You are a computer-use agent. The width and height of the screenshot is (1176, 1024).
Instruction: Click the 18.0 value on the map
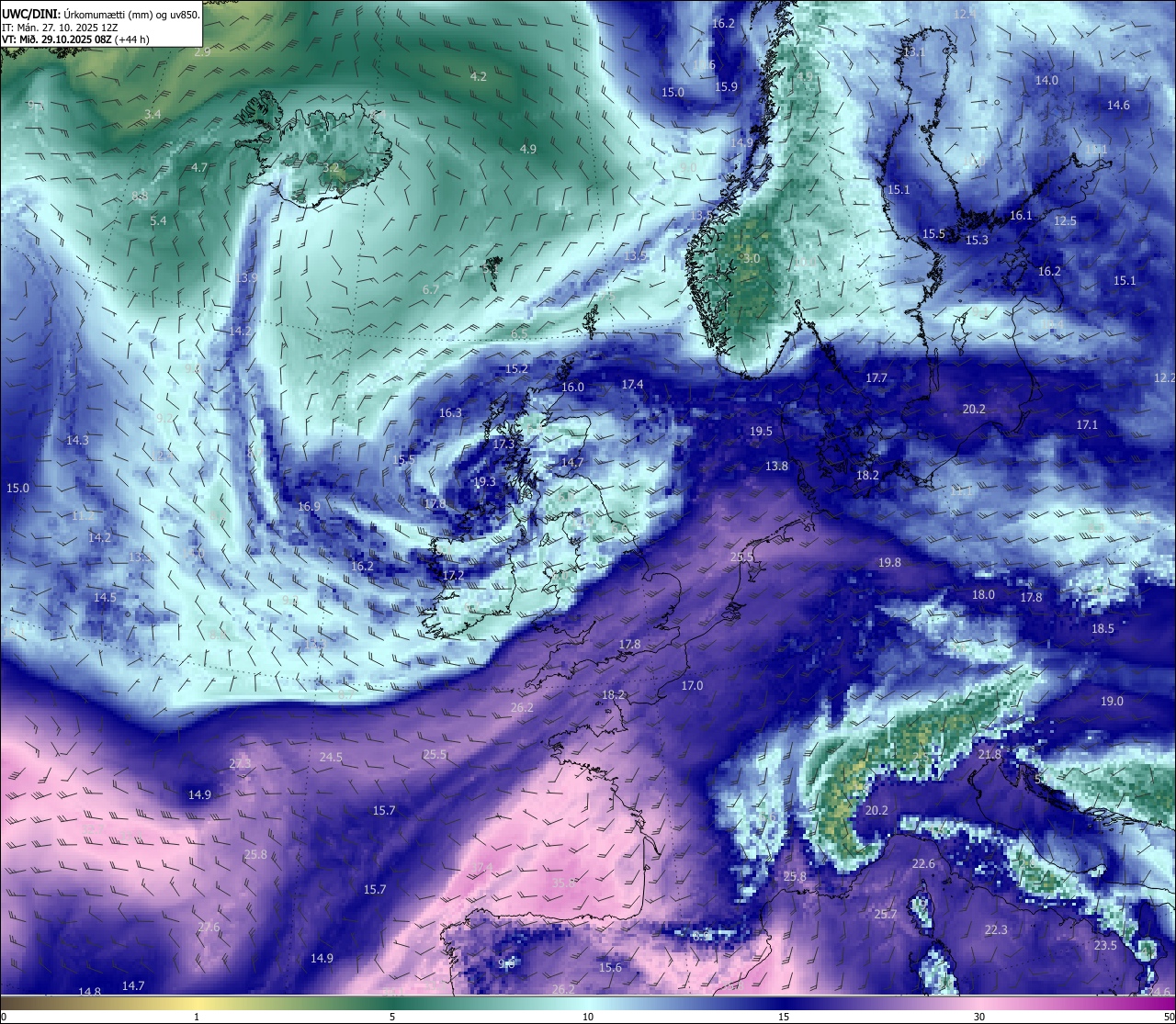pos(983,595)
